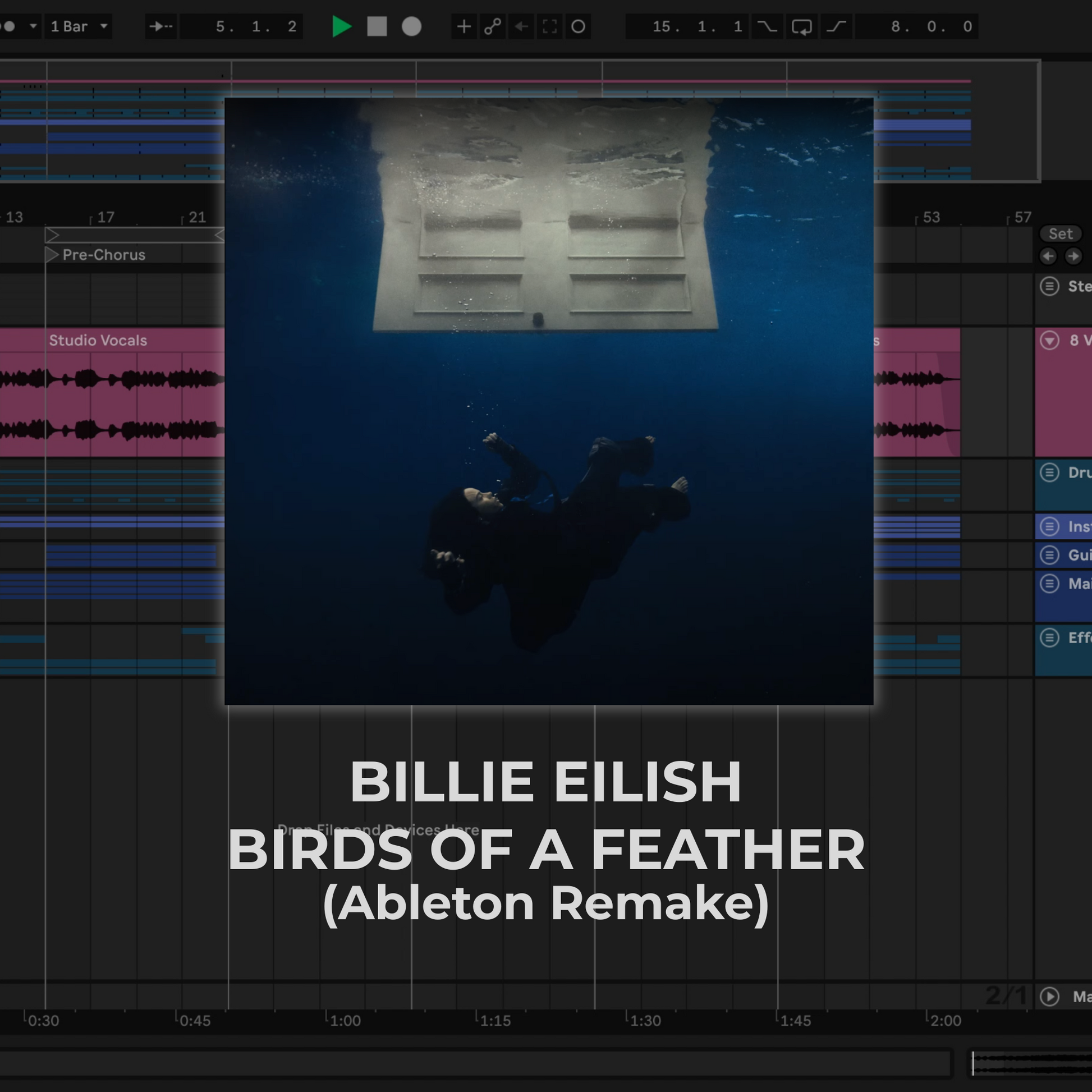Unfold the Gui group track icon
Viewport: 1092px width, 1092px height.
(x=1049, y=555)
